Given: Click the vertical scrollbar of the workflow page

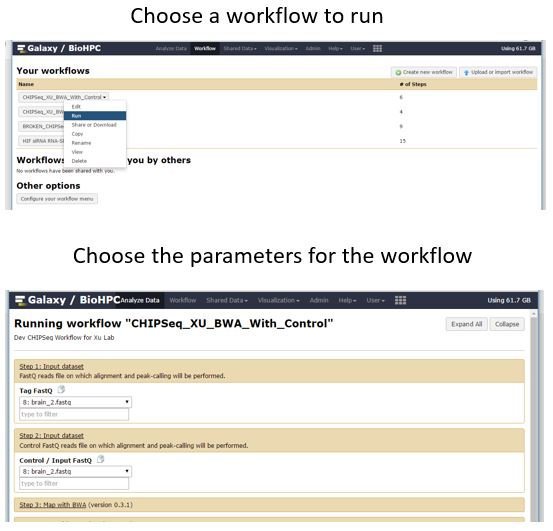Looking at the screenshot, I should (534, 416).
